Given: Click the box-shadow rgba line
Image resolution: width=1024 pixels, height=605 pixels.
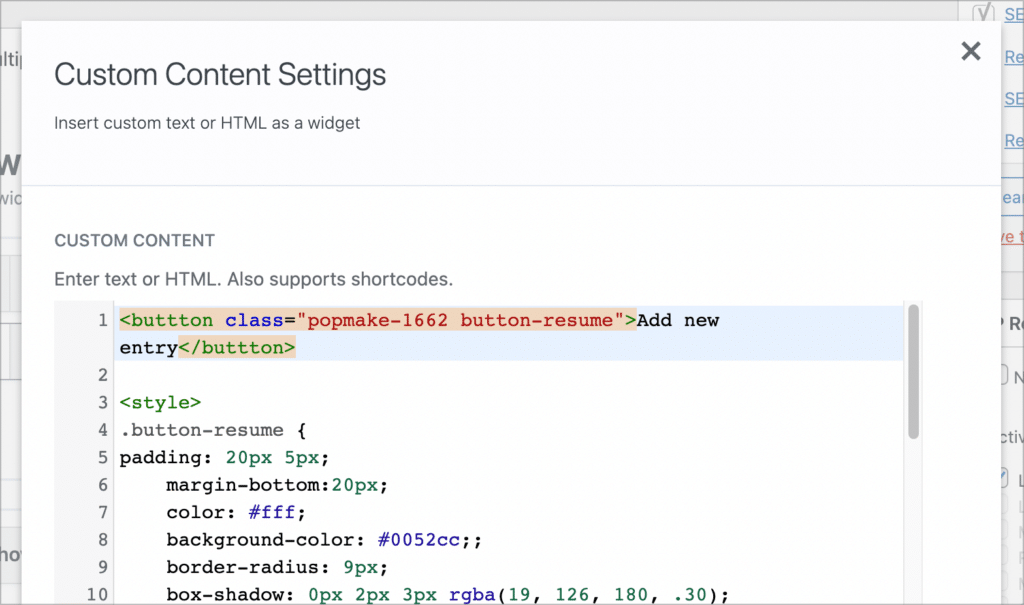Looking at the screenshot, I should pos(447,595).
